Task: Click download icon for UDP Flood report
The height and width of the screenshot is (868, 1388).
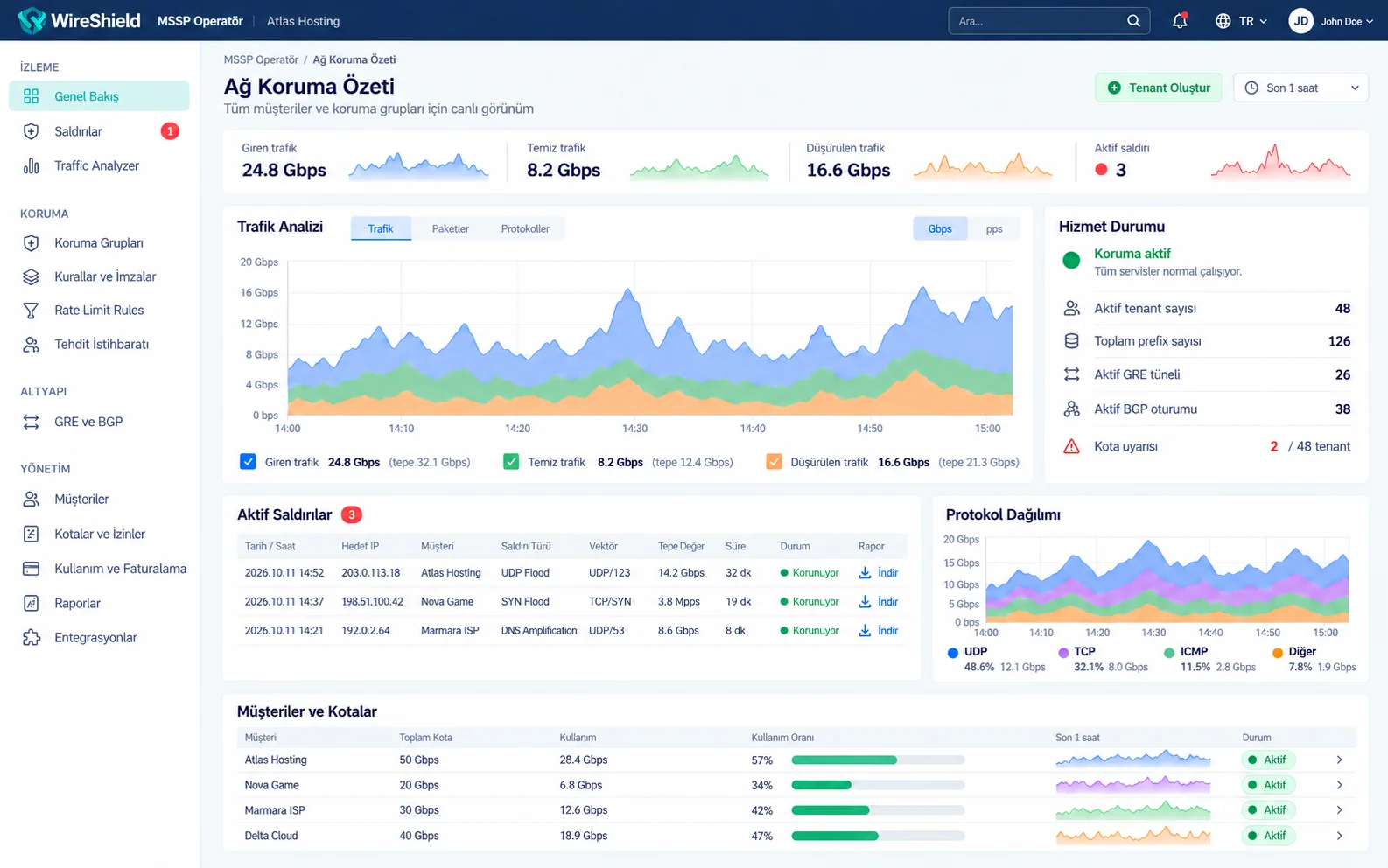Action: [865, 573]
